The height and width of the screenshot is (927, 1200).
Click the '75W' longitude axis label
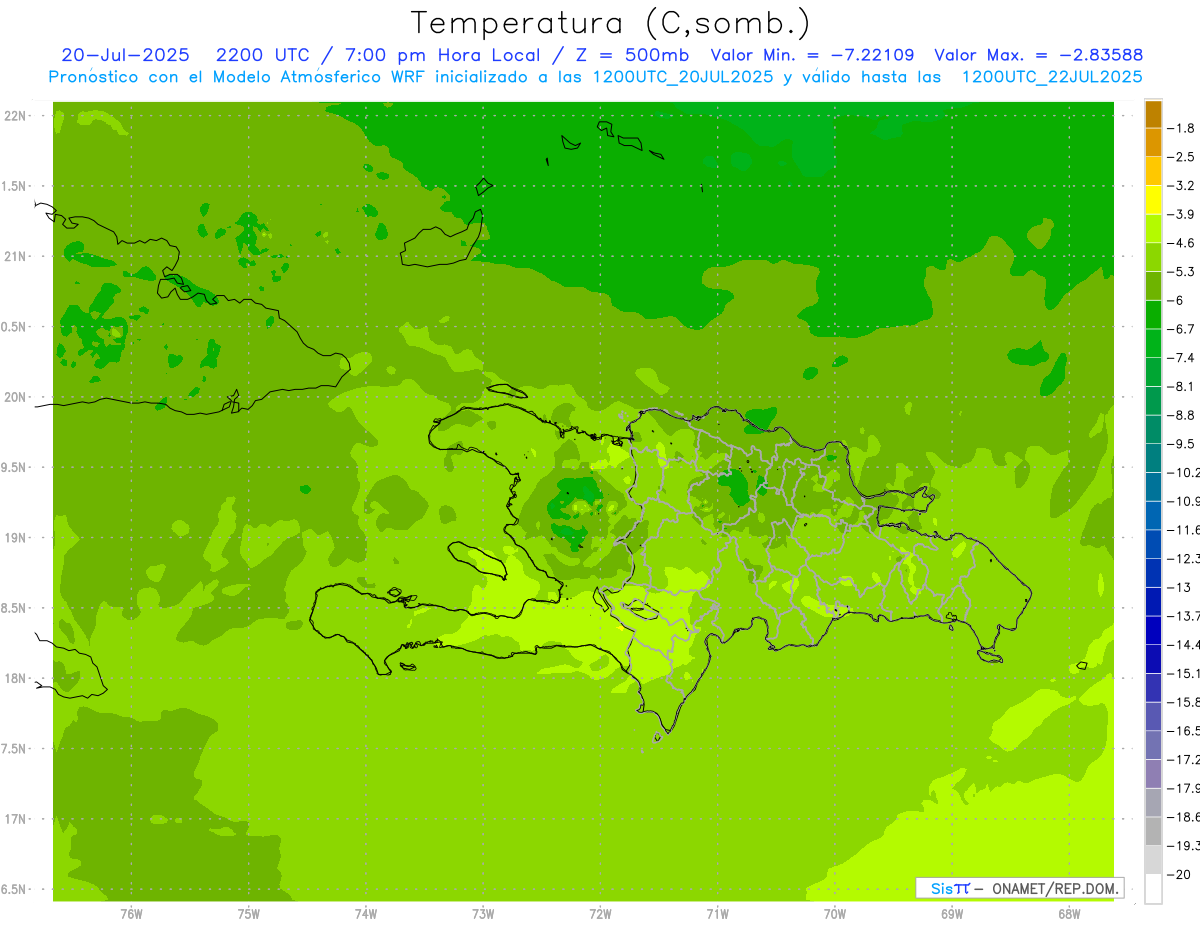249,915
